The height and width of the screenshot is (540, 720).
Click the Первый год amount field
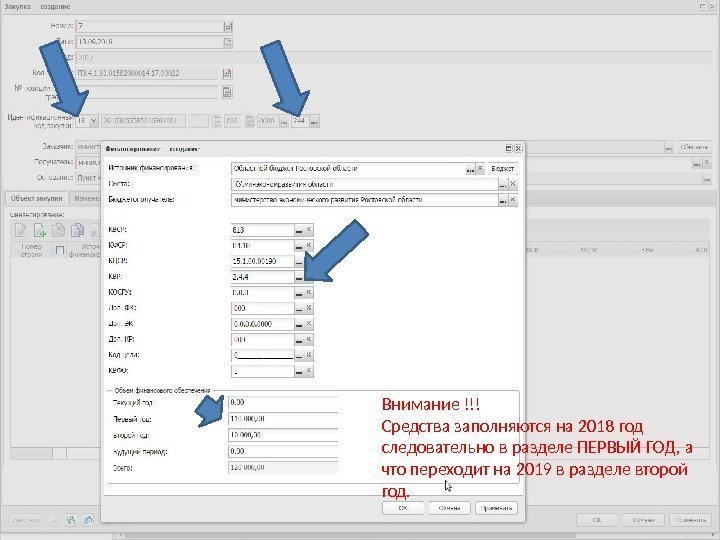click(x=283, y=419)
